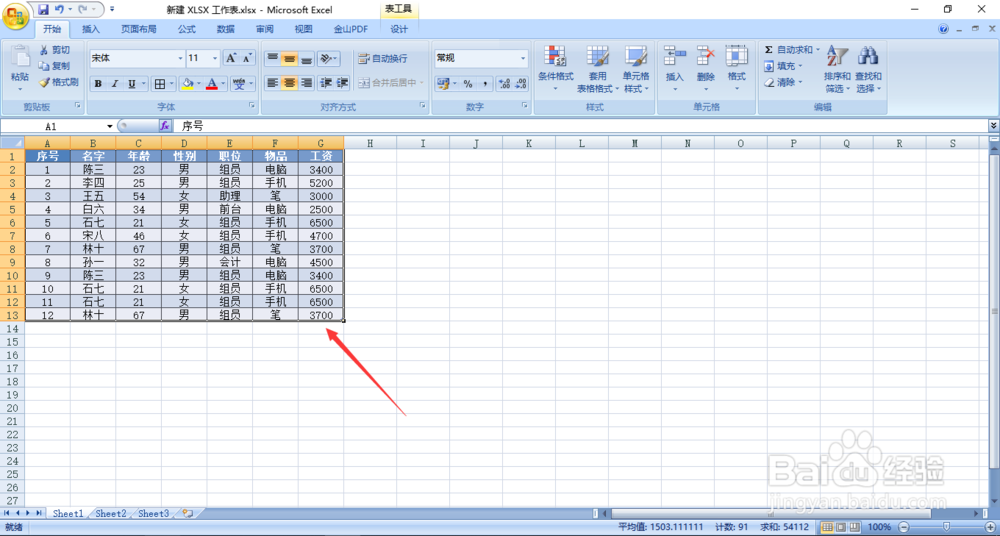Screen dimensions: 1000x536
Task: Open Cell Styles (单元格样式)
Action: click(636, 69)
